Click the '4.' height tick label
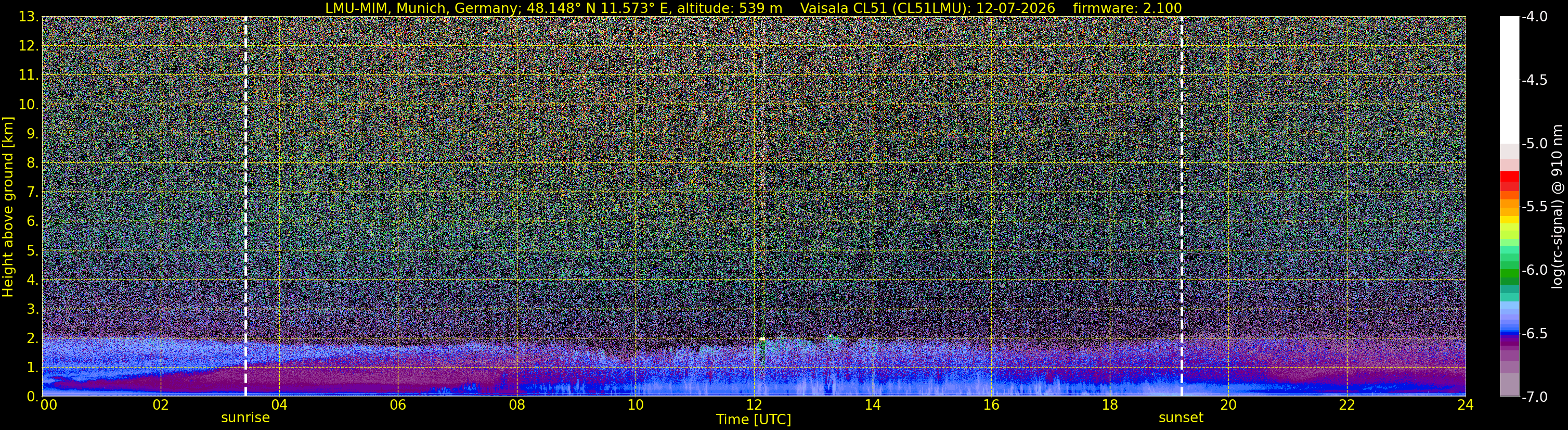This screenshot has height=430, width=1568. tap(32, 280)
